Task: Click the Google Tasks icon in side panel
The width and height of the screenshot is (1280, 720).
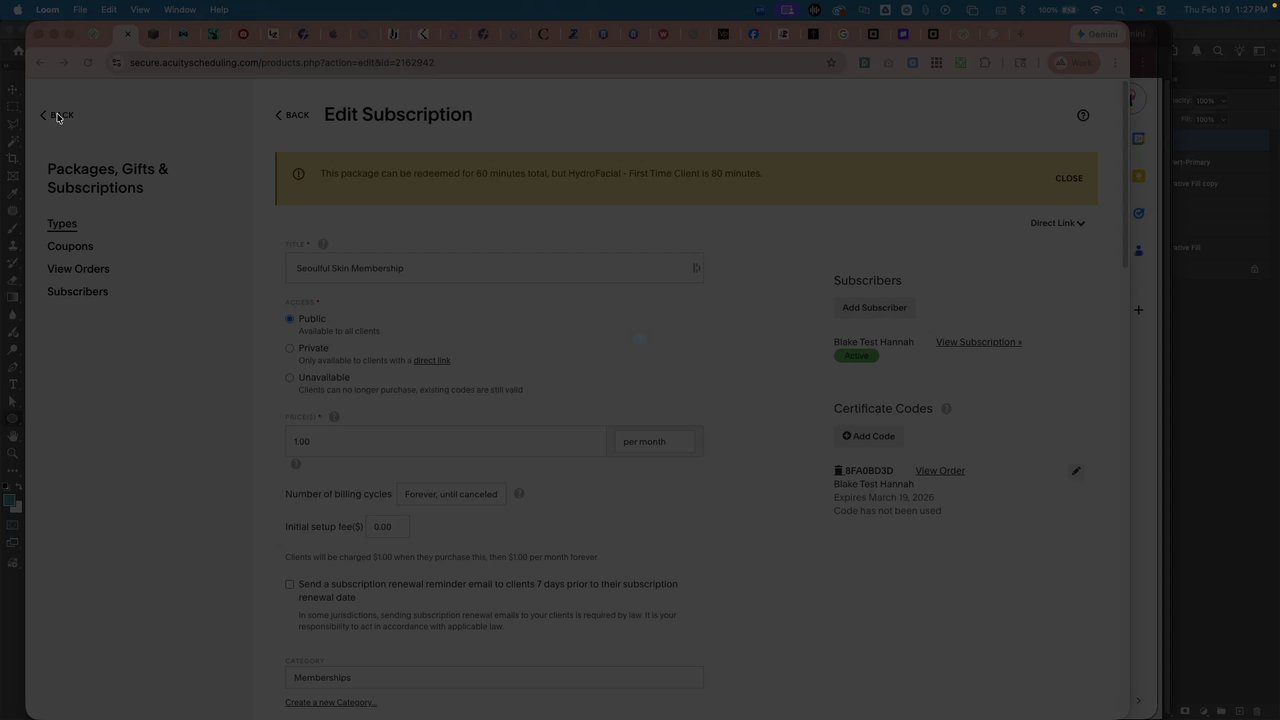Action: pos(1138,213)
